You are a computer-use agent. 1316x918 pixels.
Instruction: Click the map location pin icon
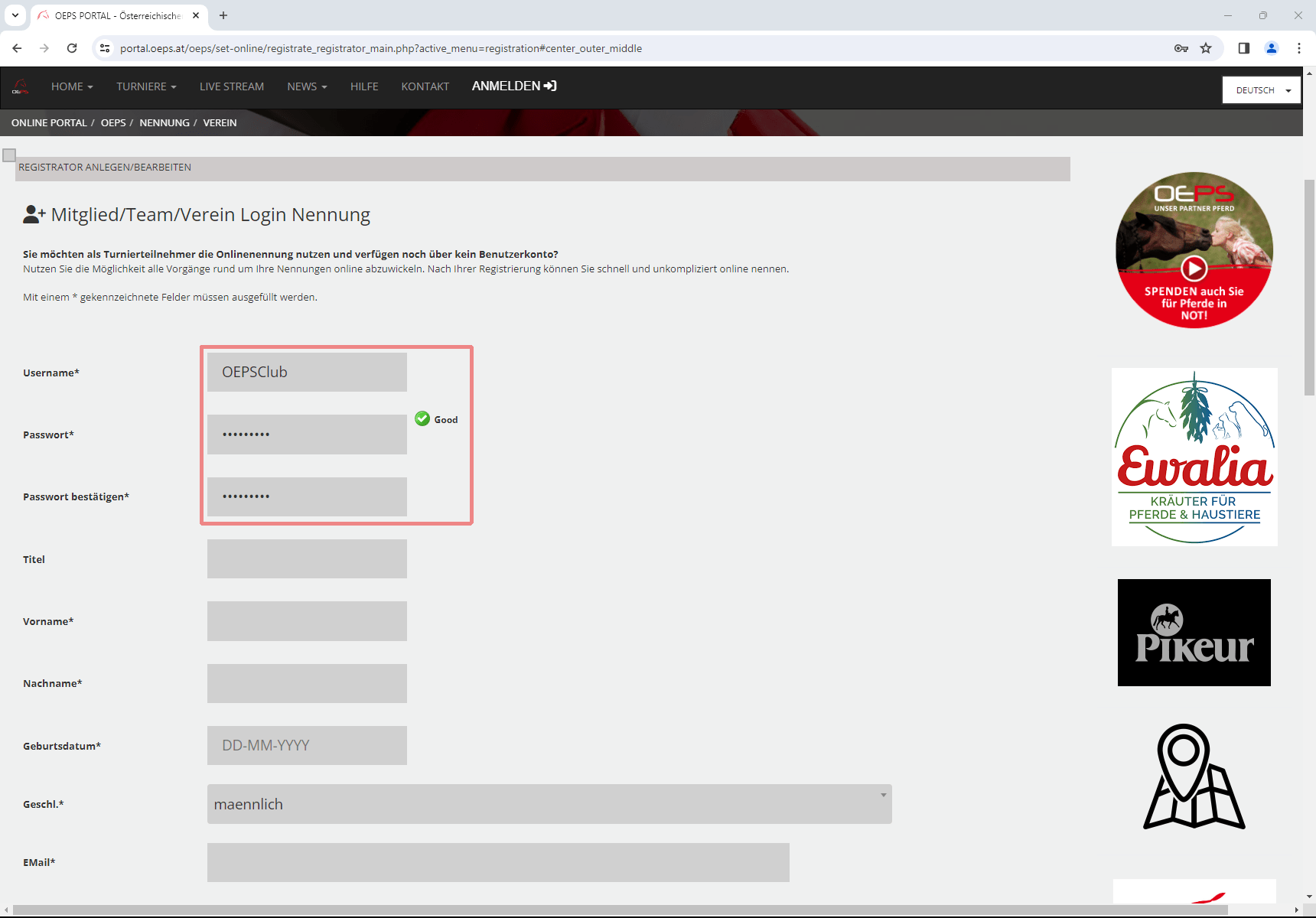(1194, 776)
